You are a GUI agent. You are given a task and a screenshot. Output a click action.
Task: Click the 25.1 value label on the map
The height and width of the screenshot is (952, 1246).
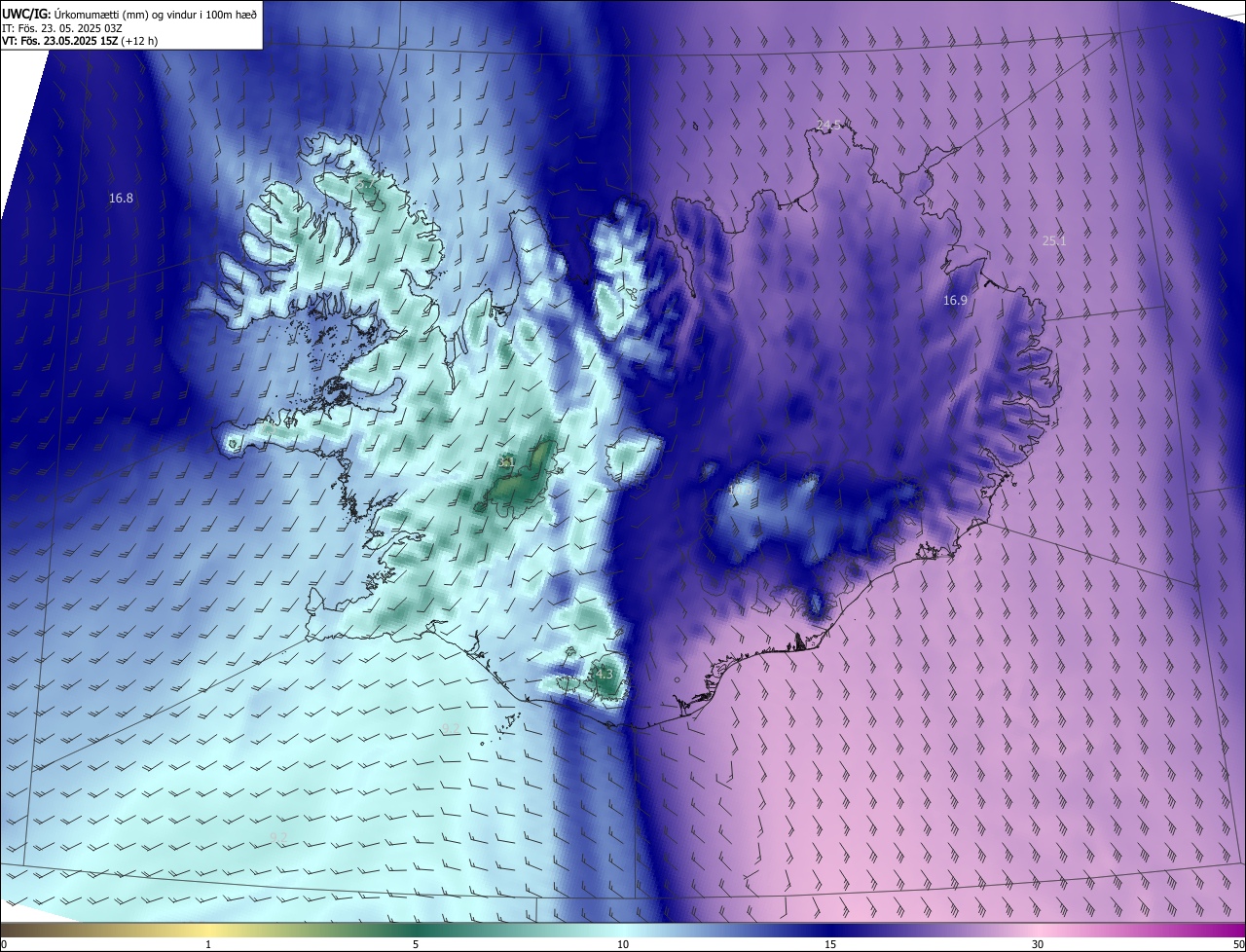(1054, 240)
